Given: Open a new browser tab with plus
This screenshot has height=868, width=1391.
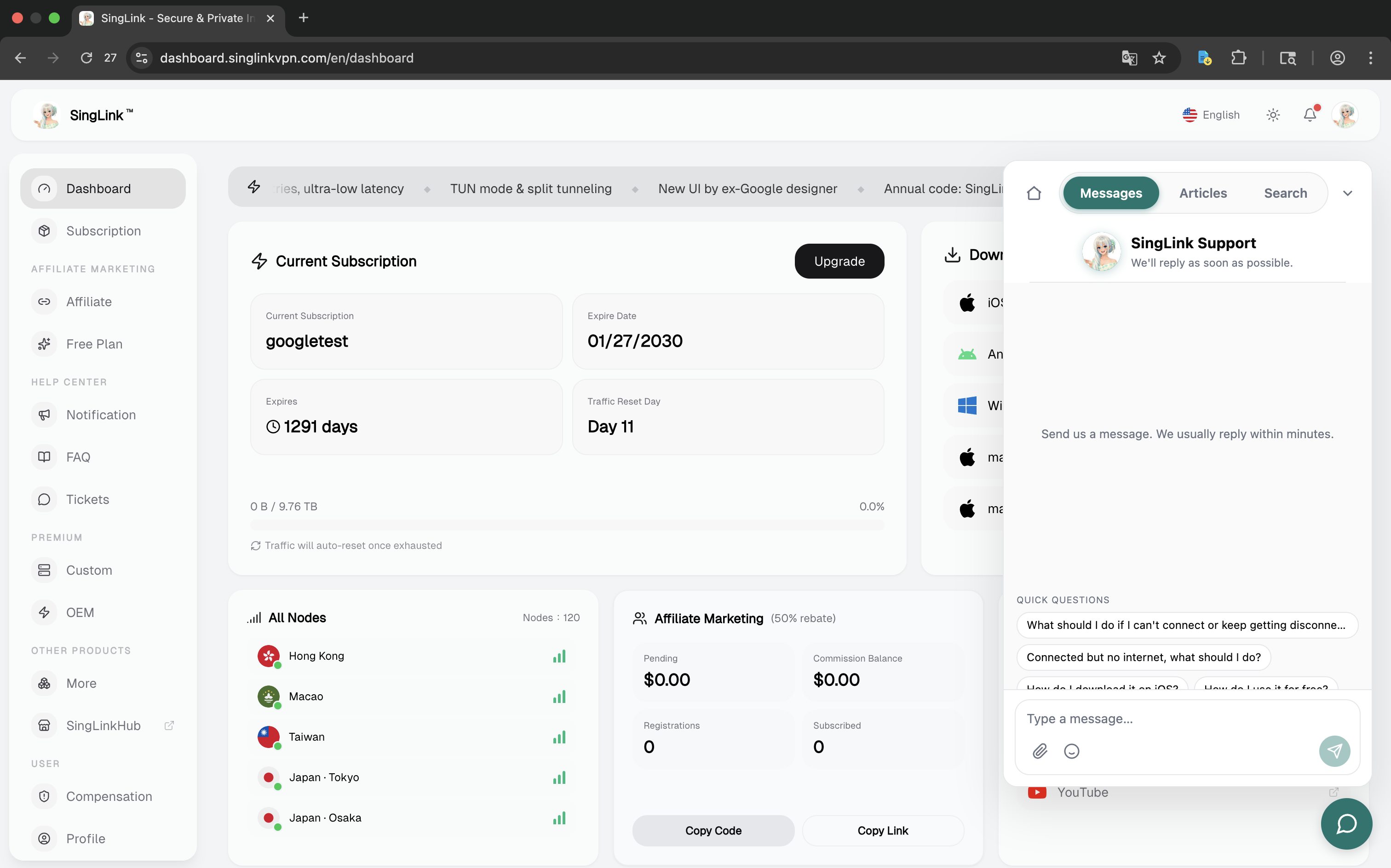Looking at the screenshot, I should pos(304,18).
